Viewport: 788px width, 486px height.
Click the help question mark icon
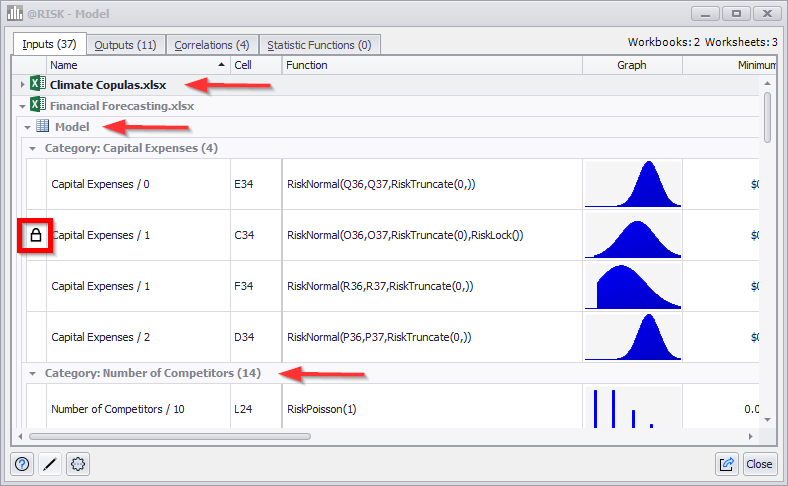pyautogui.click(x=22, y=464)
